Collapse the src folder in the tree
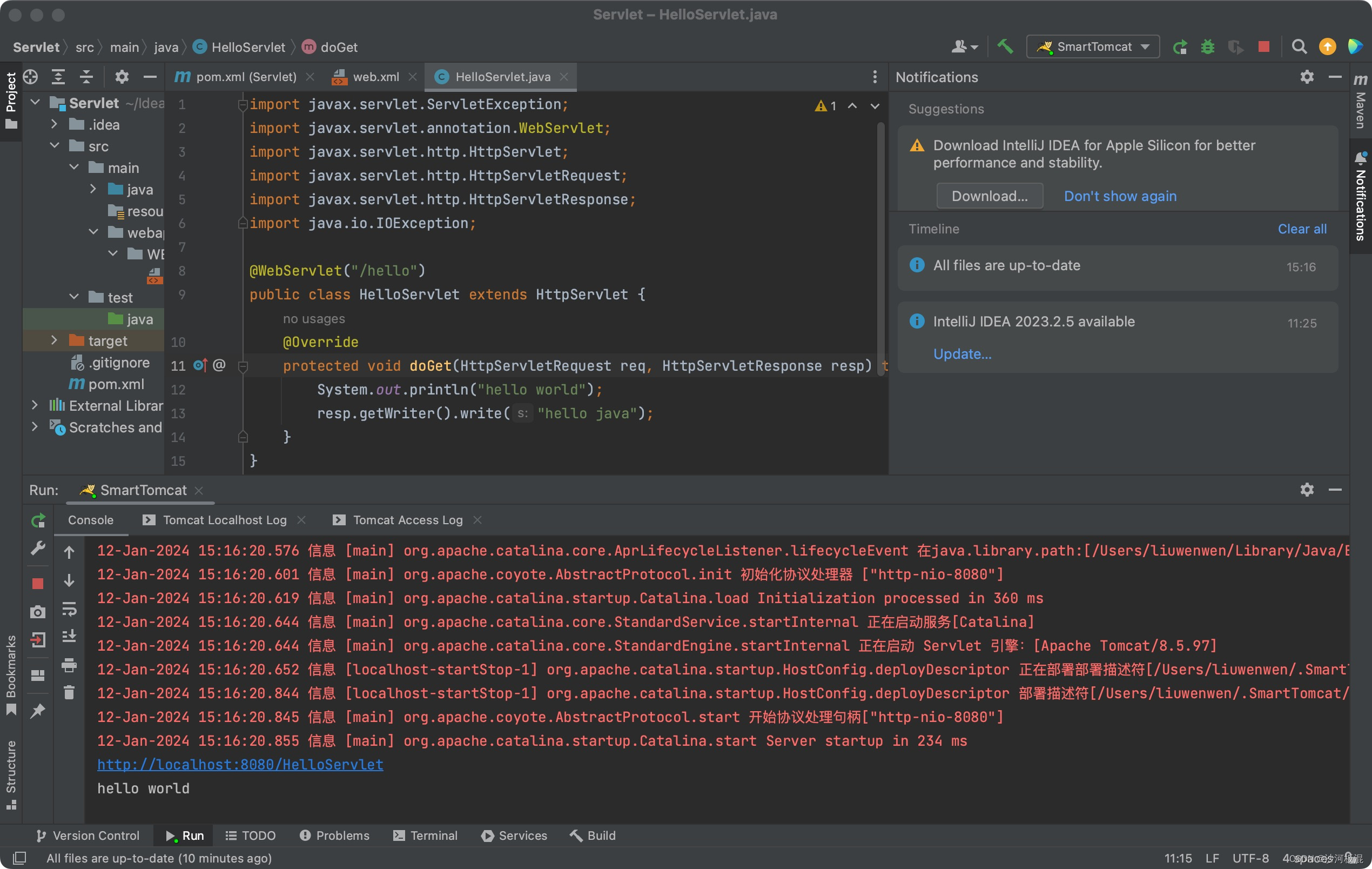The width and height of the screenshot is (1372, 869). [x=55, y=146]
